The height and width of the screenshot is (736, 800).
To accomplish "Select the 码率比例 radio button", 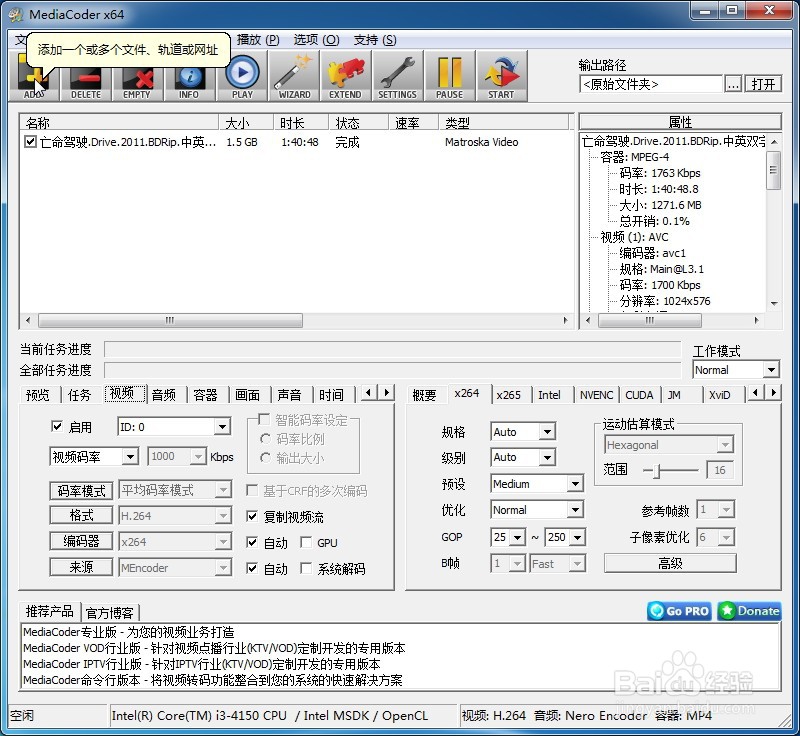I will tap(265, 439).
